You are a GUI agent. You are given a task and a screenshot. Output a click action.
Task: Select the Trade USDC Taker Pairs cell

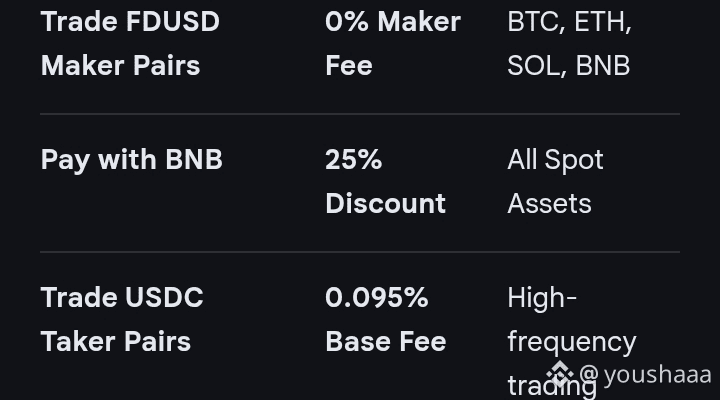pos(122,319)
